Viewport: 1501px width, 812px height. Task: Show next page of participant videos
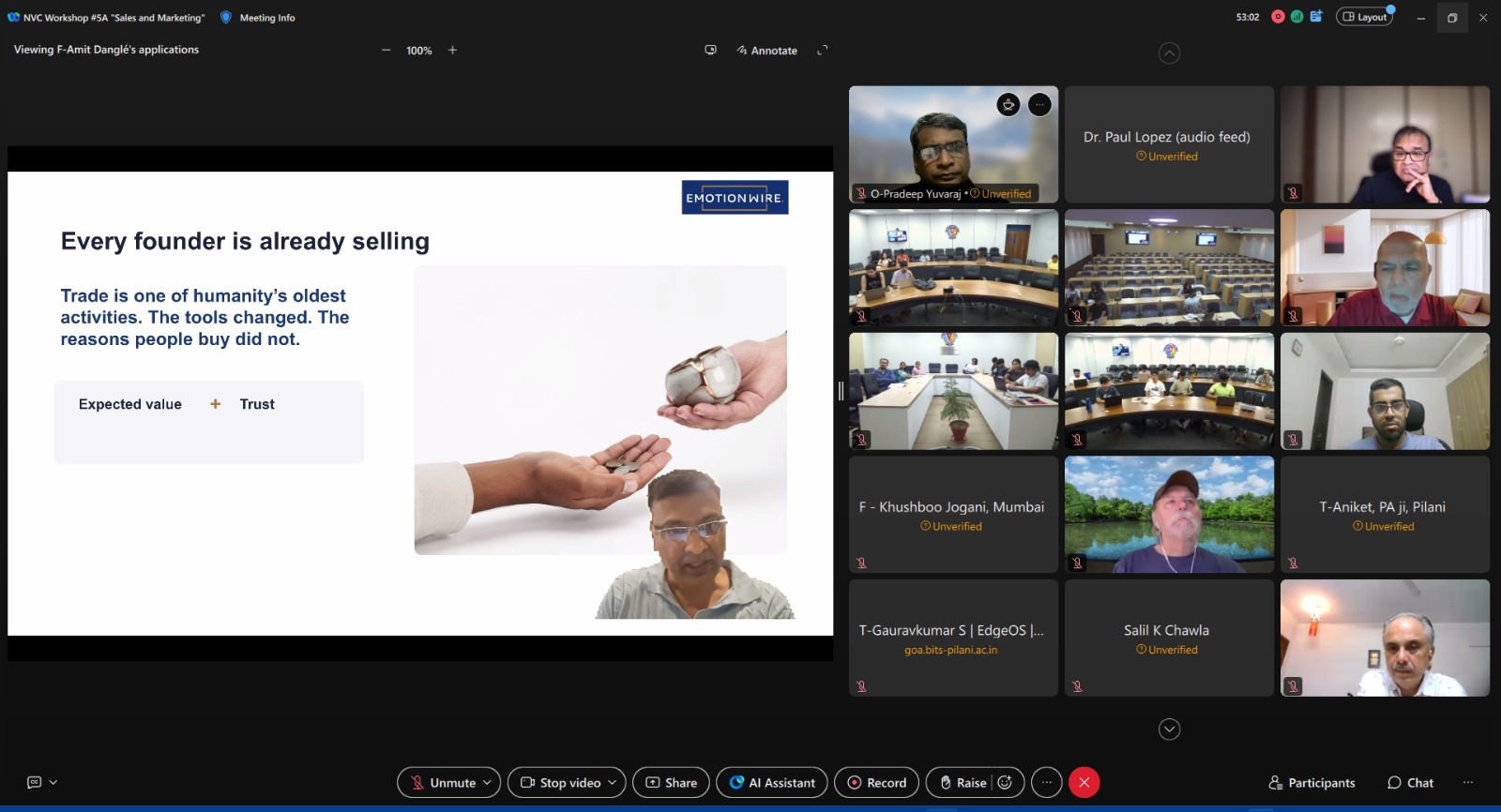tap(1169, 729)
